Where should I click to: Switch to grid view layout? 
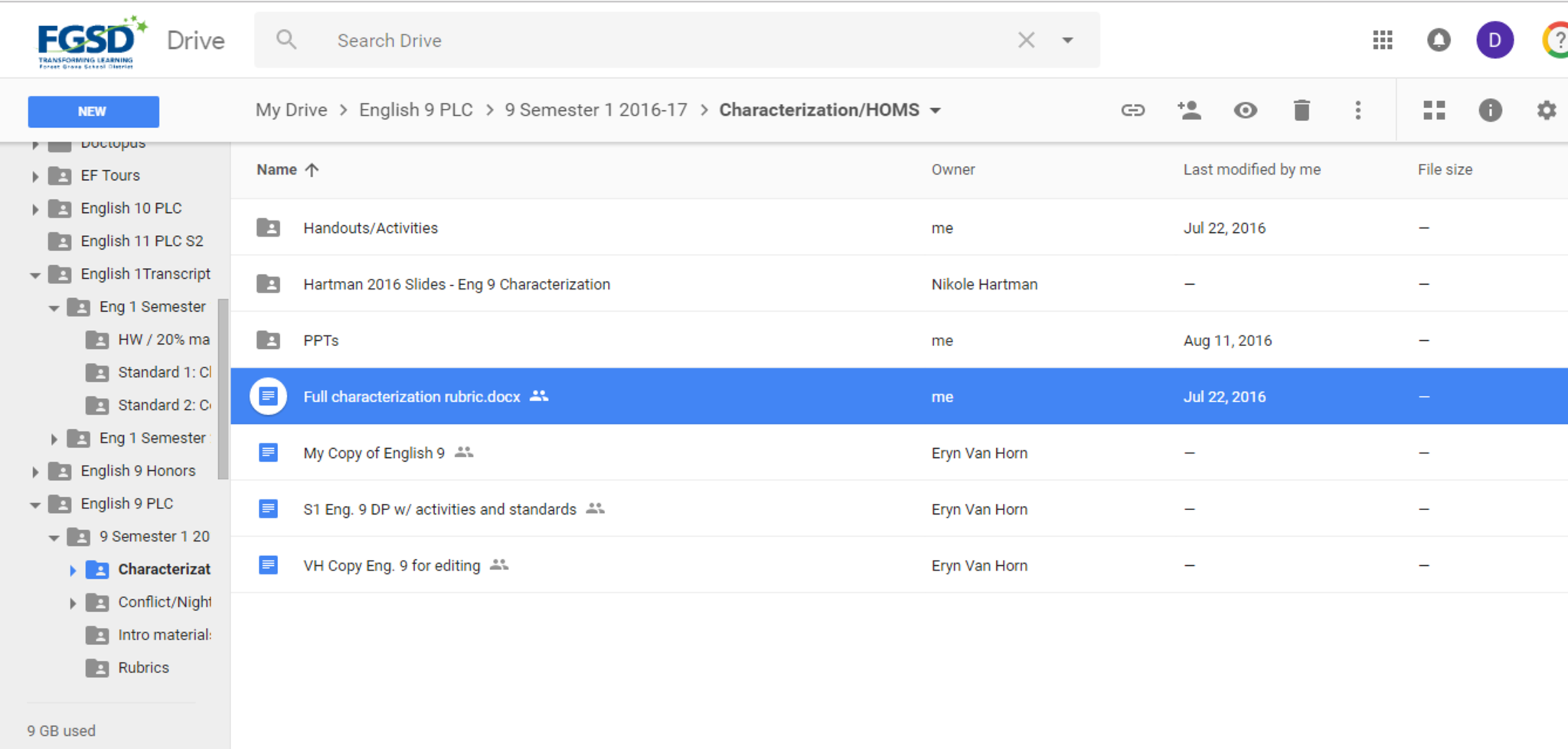[1434, 110]
